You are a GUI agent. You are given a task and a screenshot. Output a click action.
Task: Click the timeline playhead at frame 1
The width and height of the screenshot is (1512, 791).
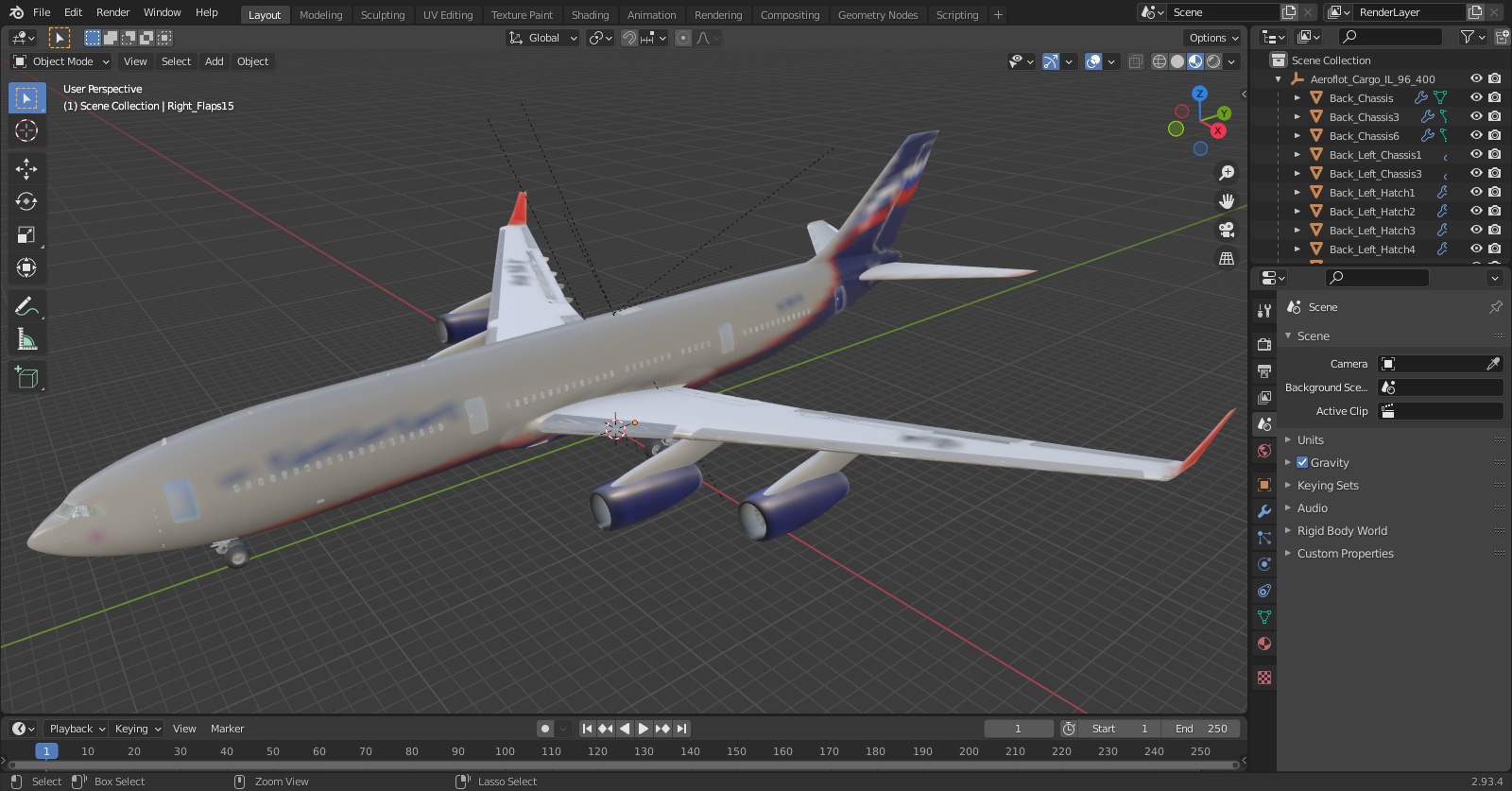[x=46, y=751]
